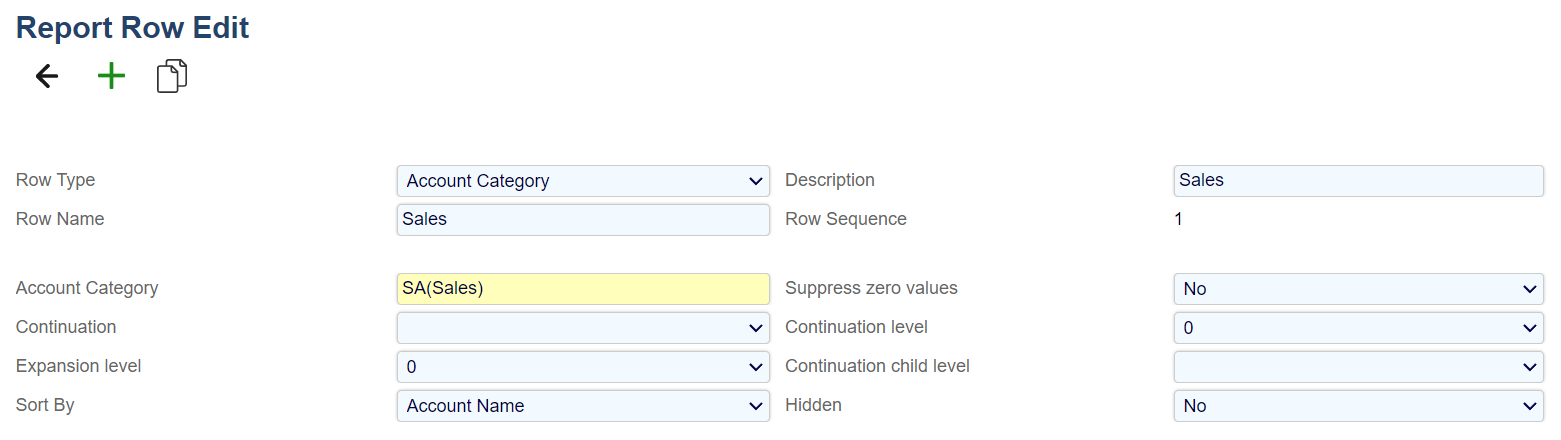Click the Description text field

(x=1358, y=181)
